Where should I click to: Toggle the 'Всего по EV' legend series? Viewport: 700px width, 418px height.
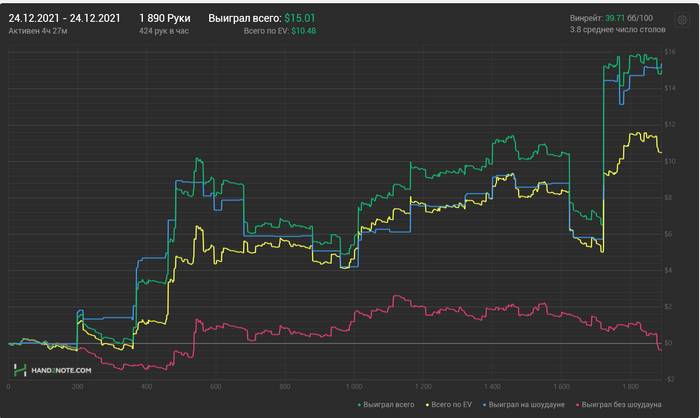[449, 405]
